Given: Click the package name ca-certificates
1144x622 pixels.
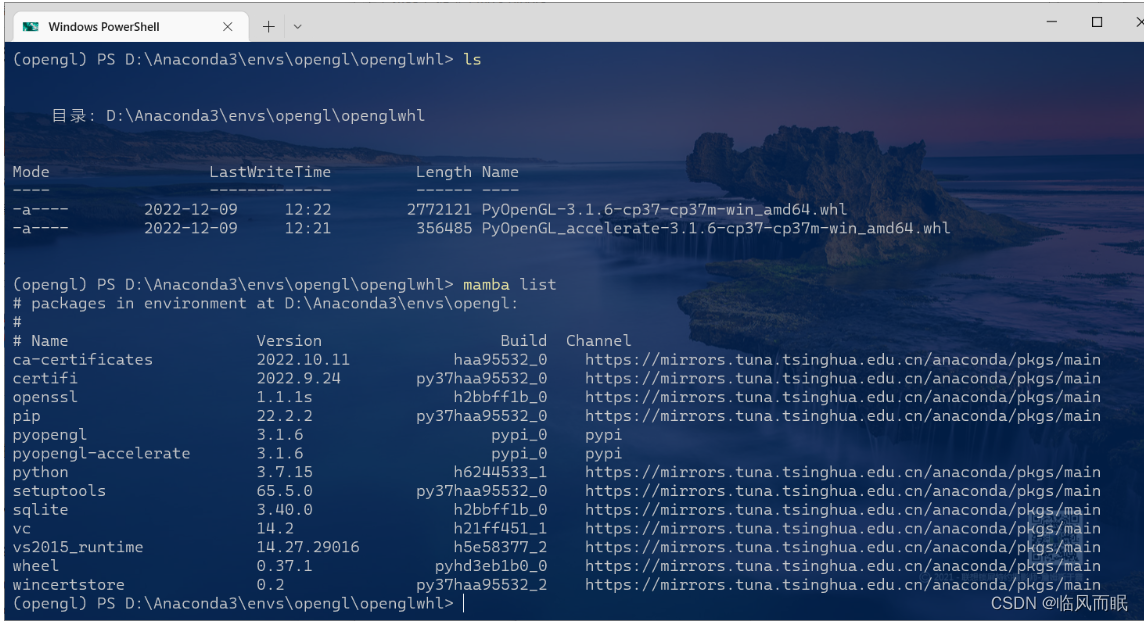Looking at the screenshot, I should coord(82,359).
